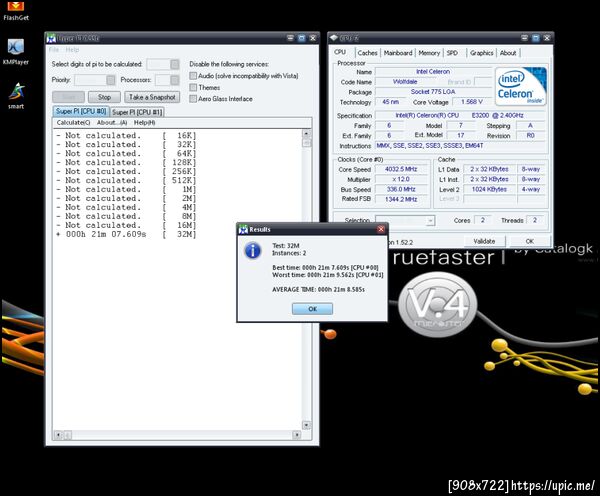This screenshot has height=496, width=600.
Task: Switch to the Caches tab
Action: click(x=367, y=53)
